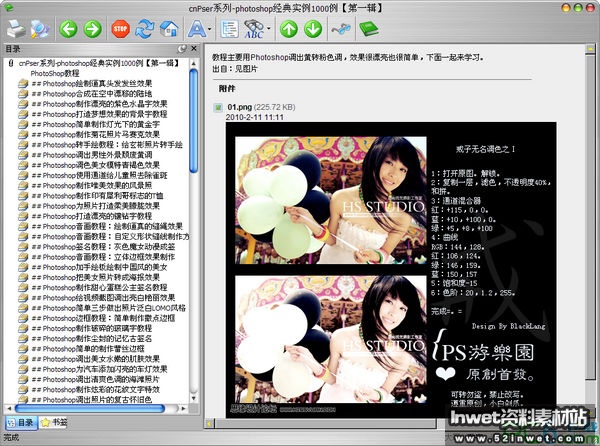Go back with the green left arrow
The image size is (600, 446).
coord(68,29)
